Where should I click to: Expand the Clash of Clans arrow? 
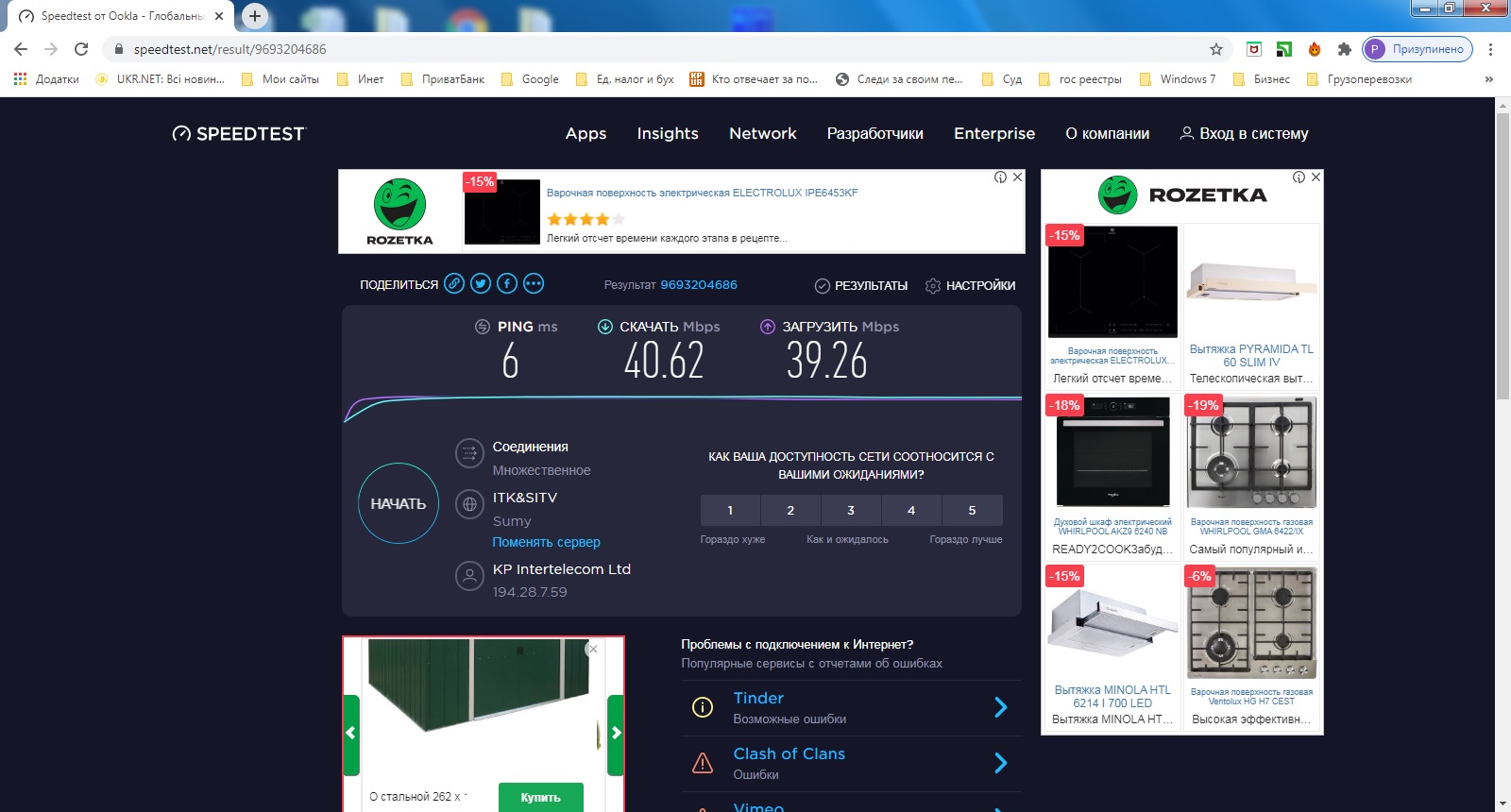(x=1001, y=763)
